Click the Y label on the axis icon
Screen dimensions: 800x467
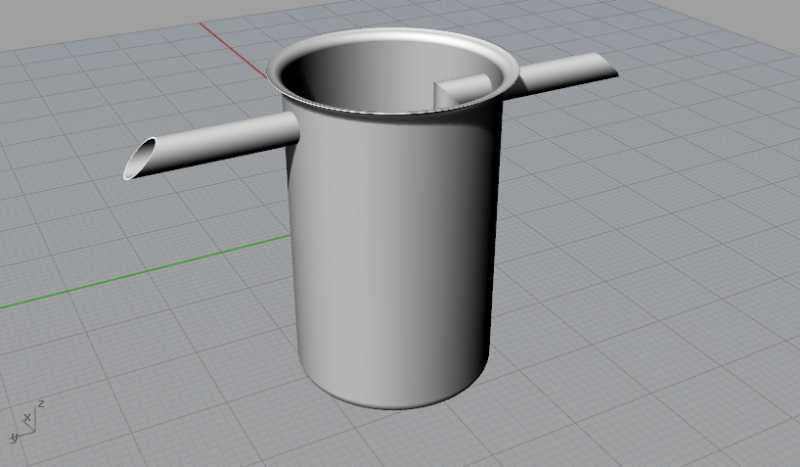[14, 438]
